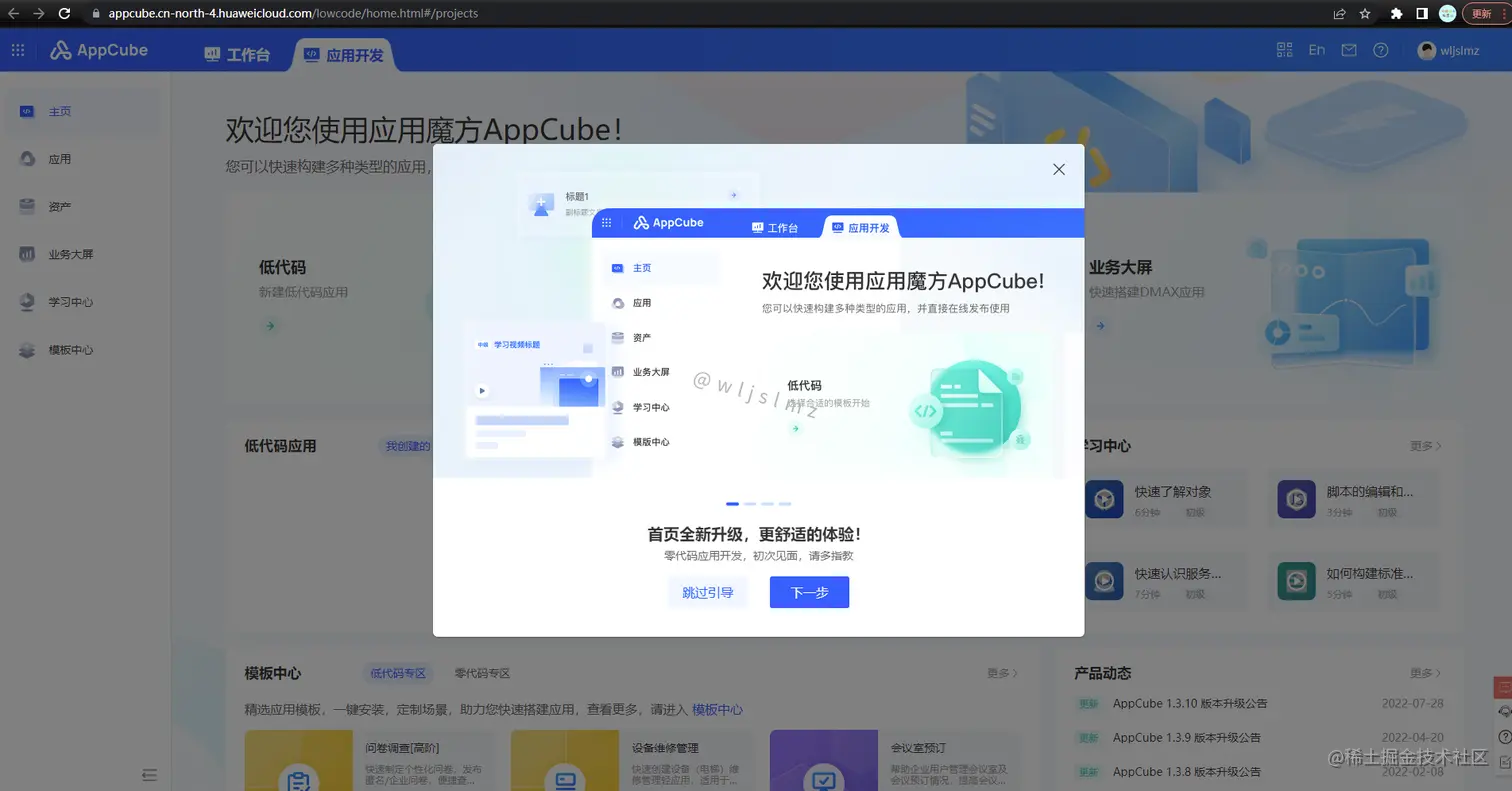Open AppCube 1.3.8 版本升级公告
This screenshot has height=791, width=1512.
coord(1187,771)
